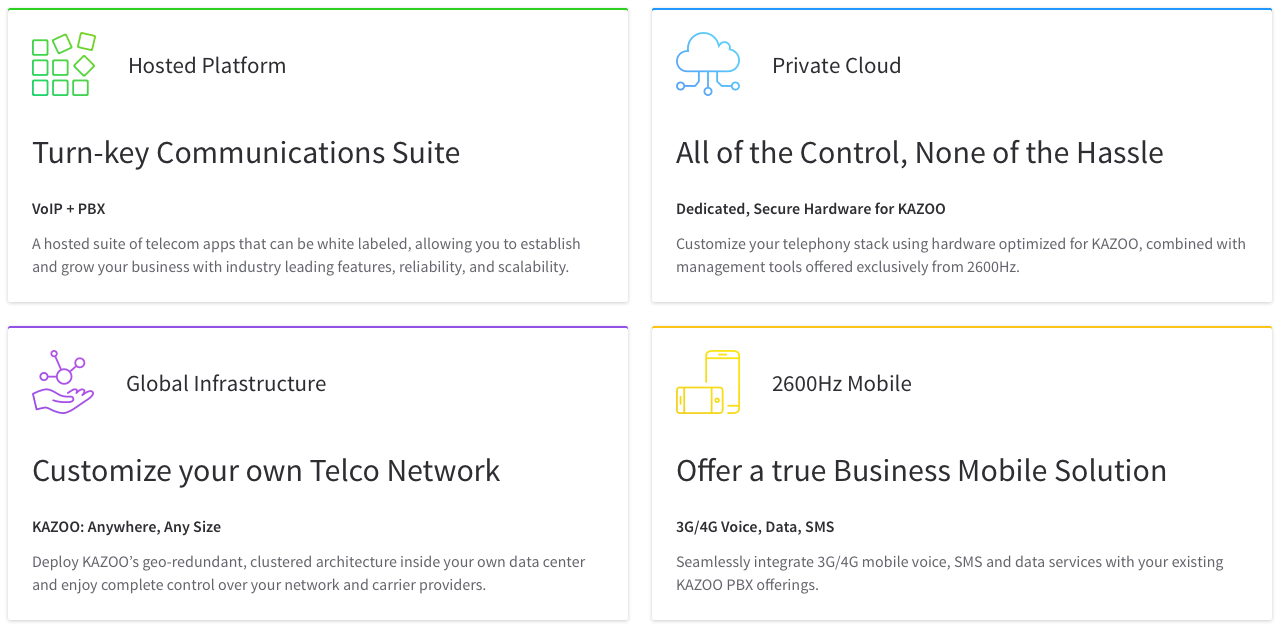The height and width of the screenshot is (628, 1280).
Task: Open Offer a true Business Mobile Solution
Action: pos(921,471)
